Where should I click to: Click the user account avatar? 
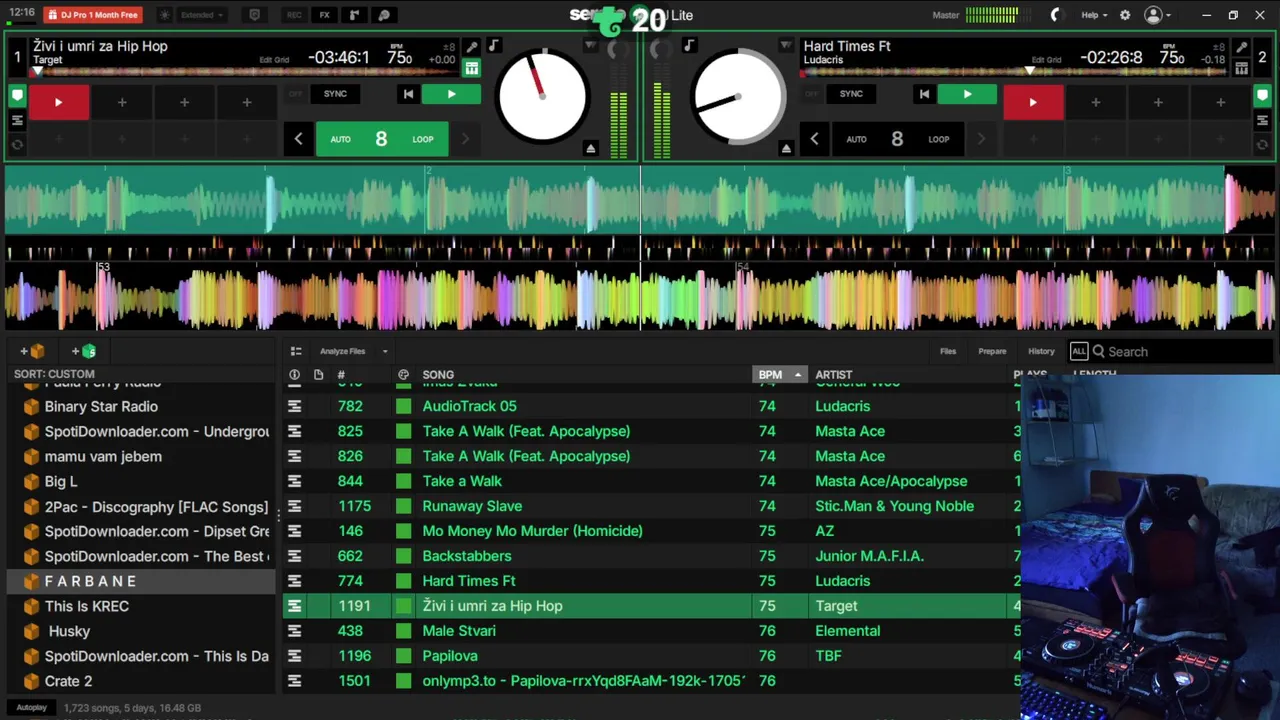point(1153,15)
